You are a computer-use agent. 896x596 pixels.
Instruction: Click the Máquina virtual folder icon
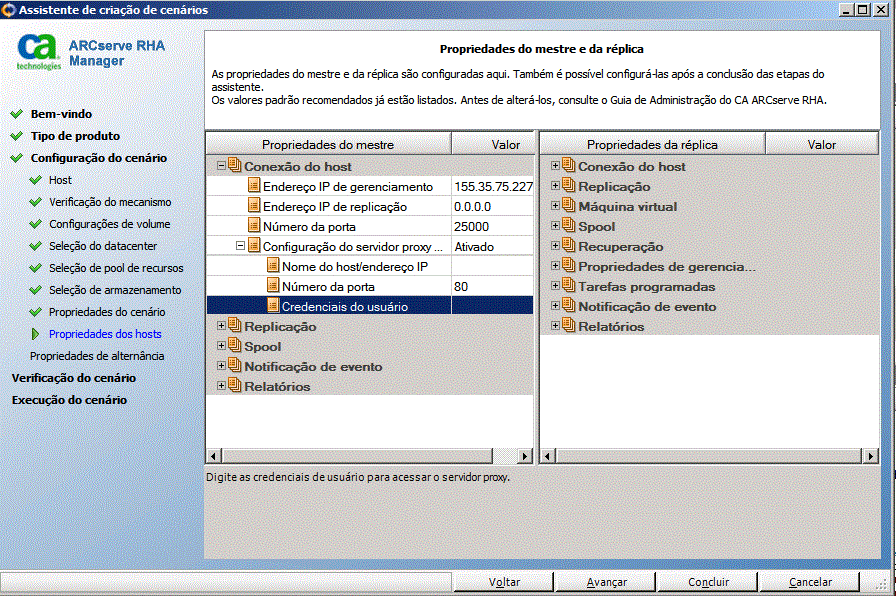569,205
